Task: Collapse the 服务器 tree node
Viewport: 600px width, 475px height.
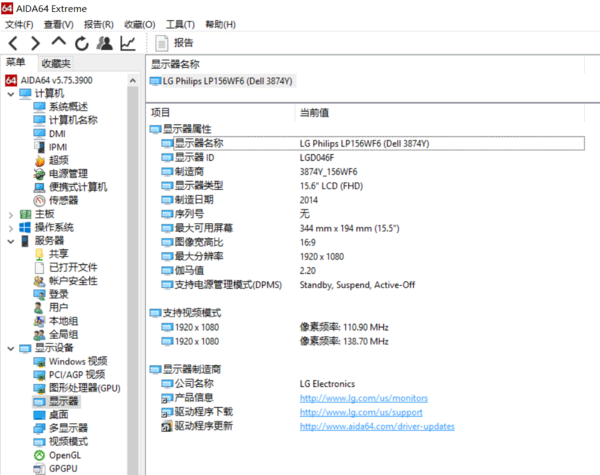Action: coord(11,242)
